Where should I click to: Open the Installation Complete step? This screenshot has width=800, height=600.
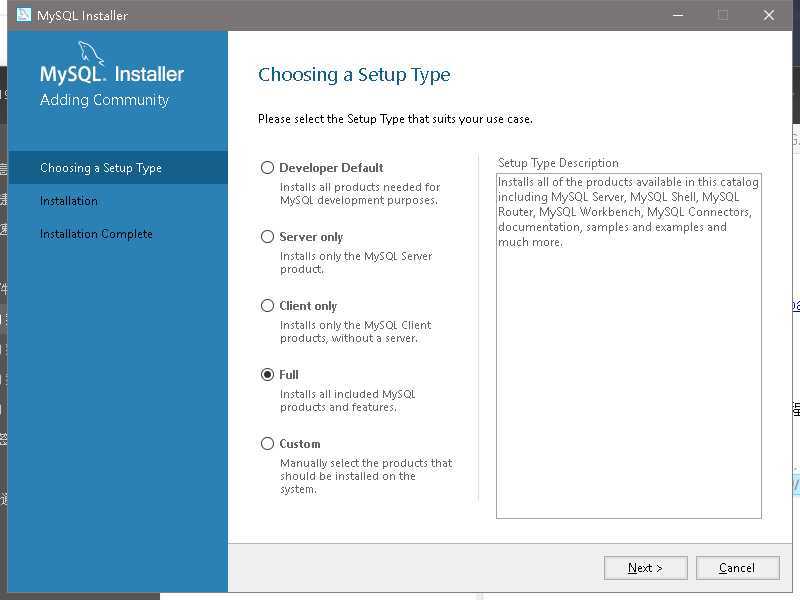click(x=96, y=234)
